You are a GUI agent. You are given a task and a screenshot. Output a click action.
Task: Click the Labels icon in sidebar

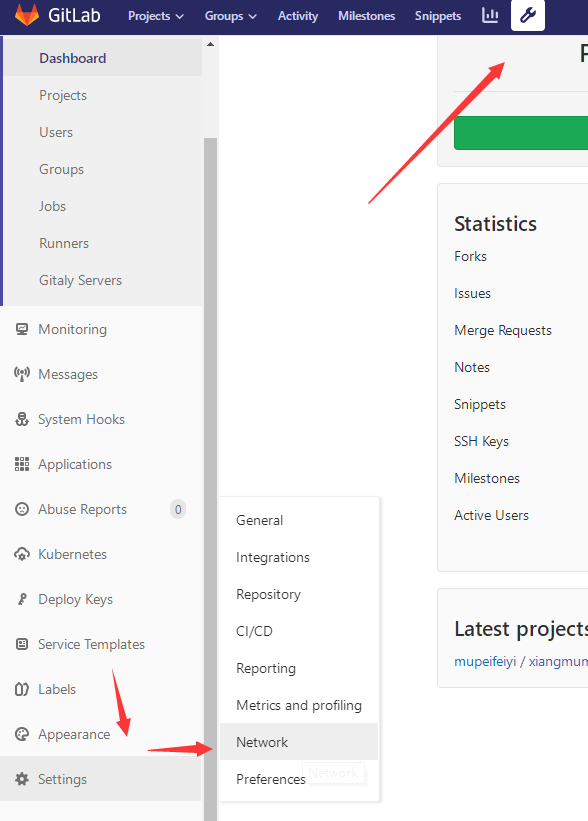[x=21, y=689]
